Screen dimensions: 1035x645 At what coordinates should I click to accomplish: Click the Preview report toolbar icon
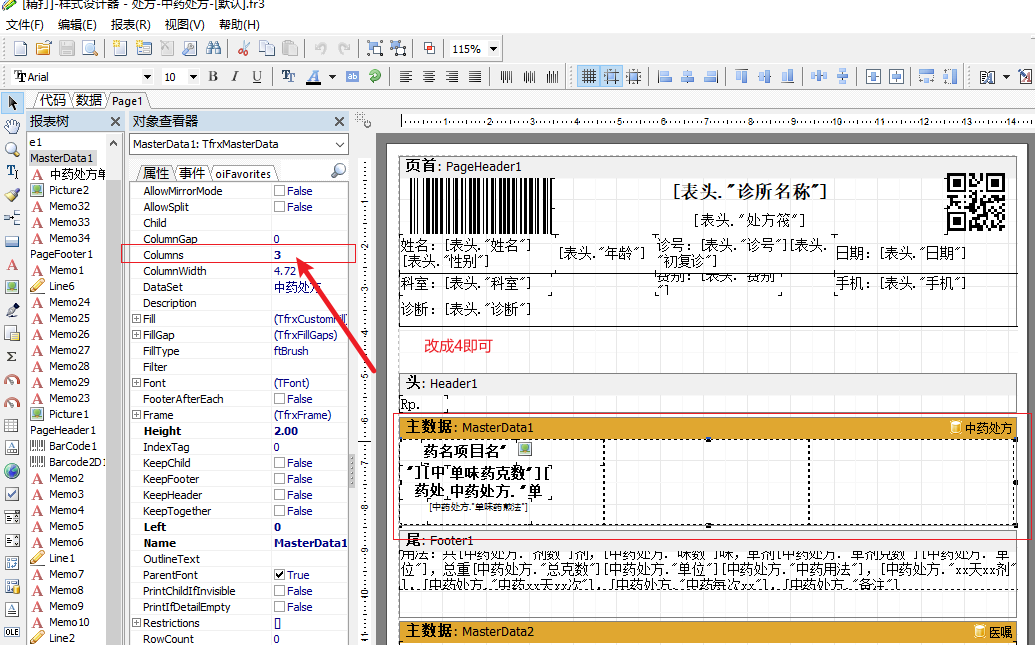pyautogui.click(x=89, y=48)
